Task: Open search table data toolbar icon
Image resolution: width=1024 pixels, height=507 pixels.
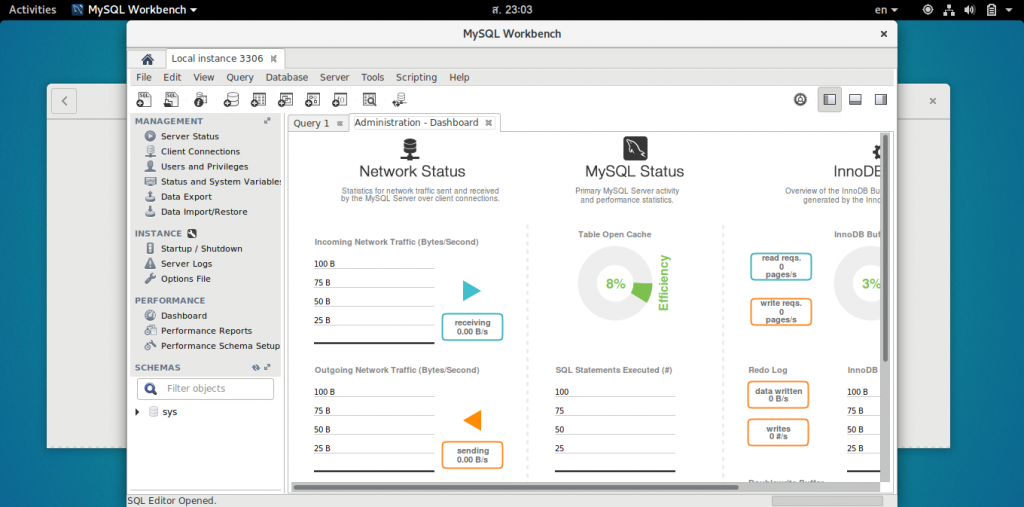Action: click(x=370, y=99)
